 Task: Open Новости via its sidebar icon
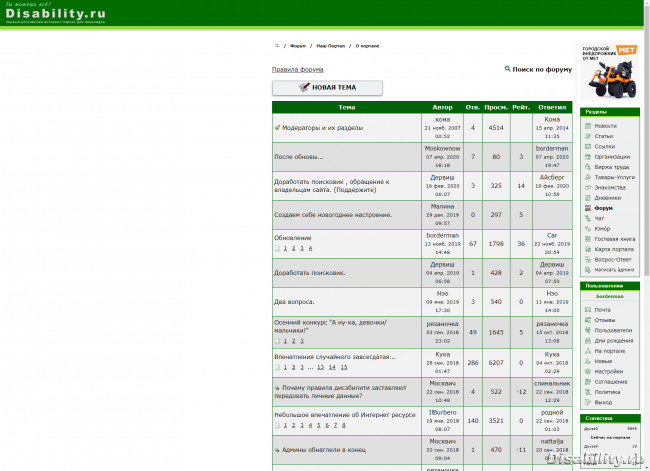[x=587, y=126]
